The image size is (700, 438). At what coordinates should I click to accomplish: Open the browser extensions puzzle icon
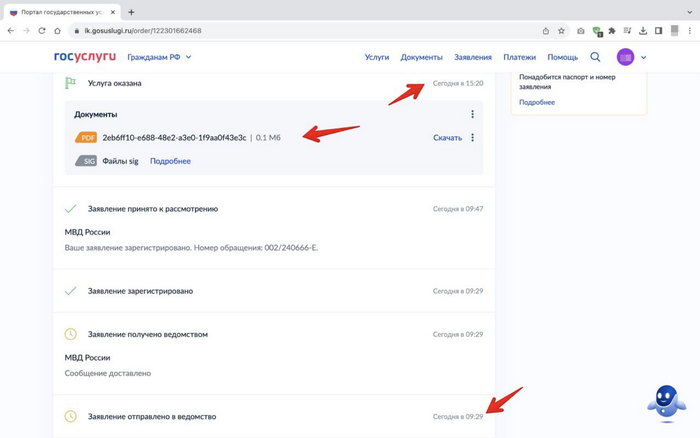pos(612,31)
